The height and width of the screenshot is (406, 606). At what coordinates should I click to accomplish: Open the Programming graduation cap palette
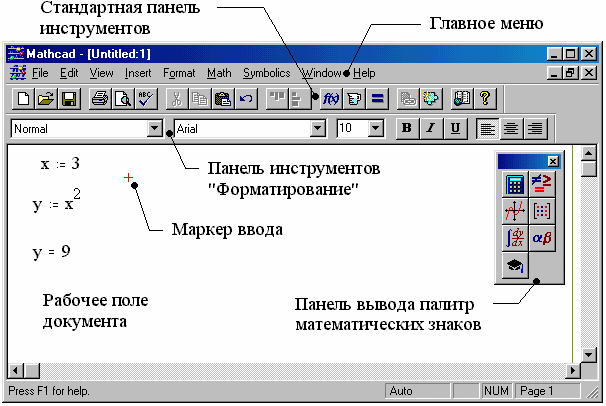[x=515, y=265]
